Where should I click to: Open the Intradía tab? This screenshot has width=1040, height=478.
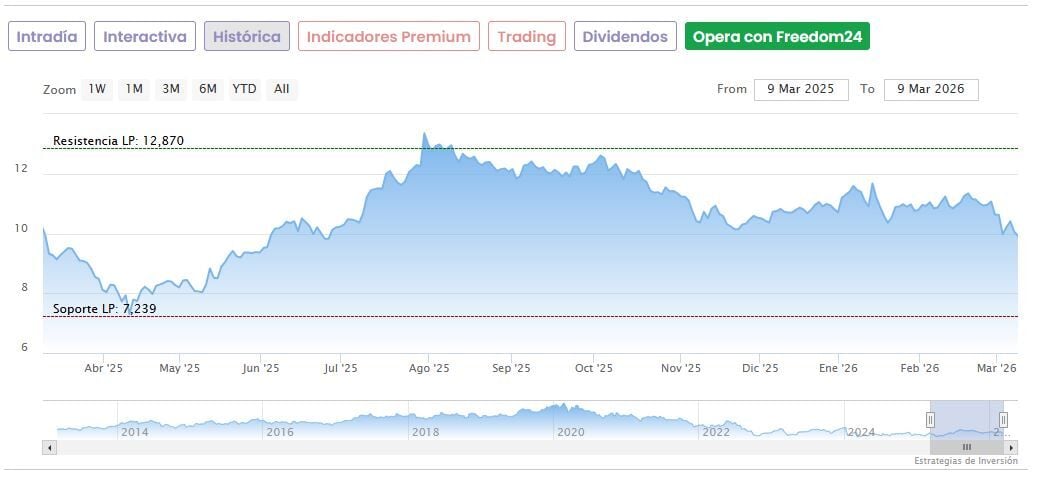pyautogui.click(x=47, y=37)
